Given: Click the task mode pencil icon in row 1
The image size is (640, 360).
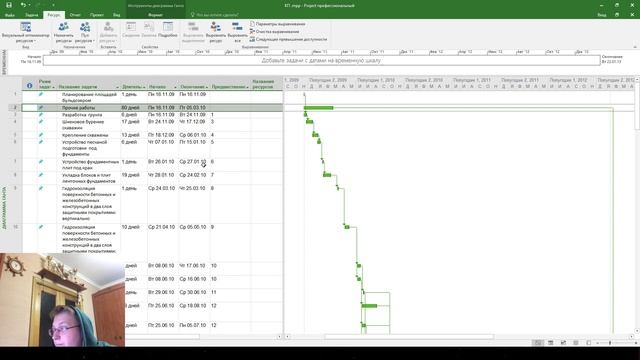Looking at the screenshot, I should point(41,94).
